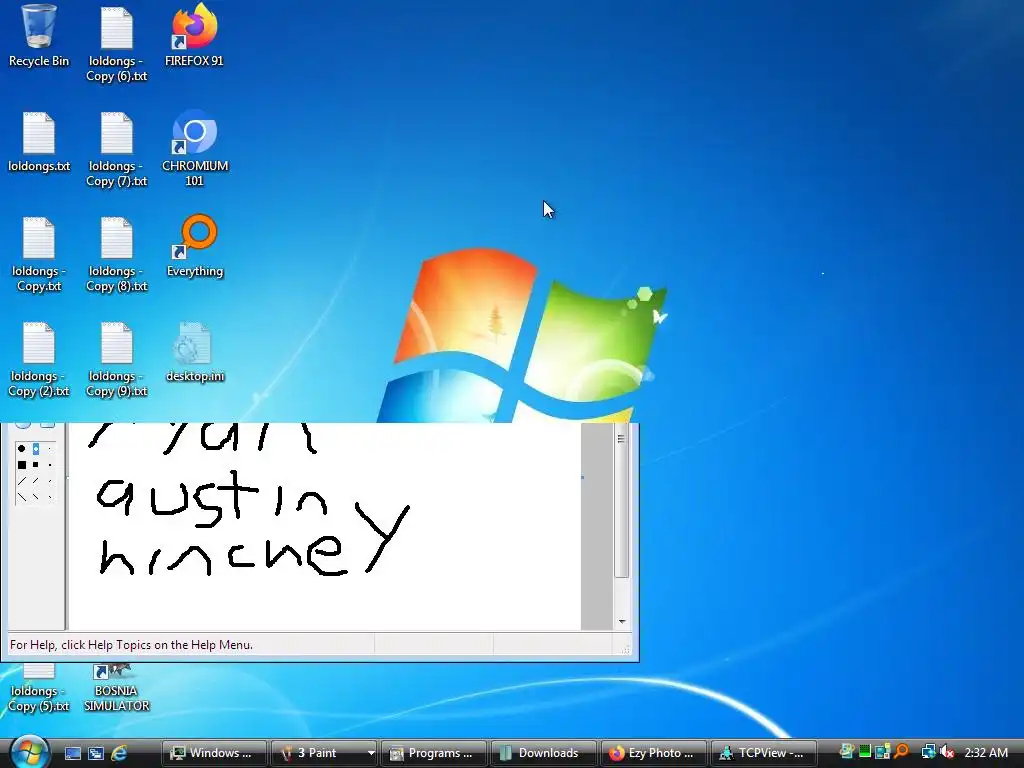
Task: Launch Internet Explorer from quick launch
Action: [119, 753]
